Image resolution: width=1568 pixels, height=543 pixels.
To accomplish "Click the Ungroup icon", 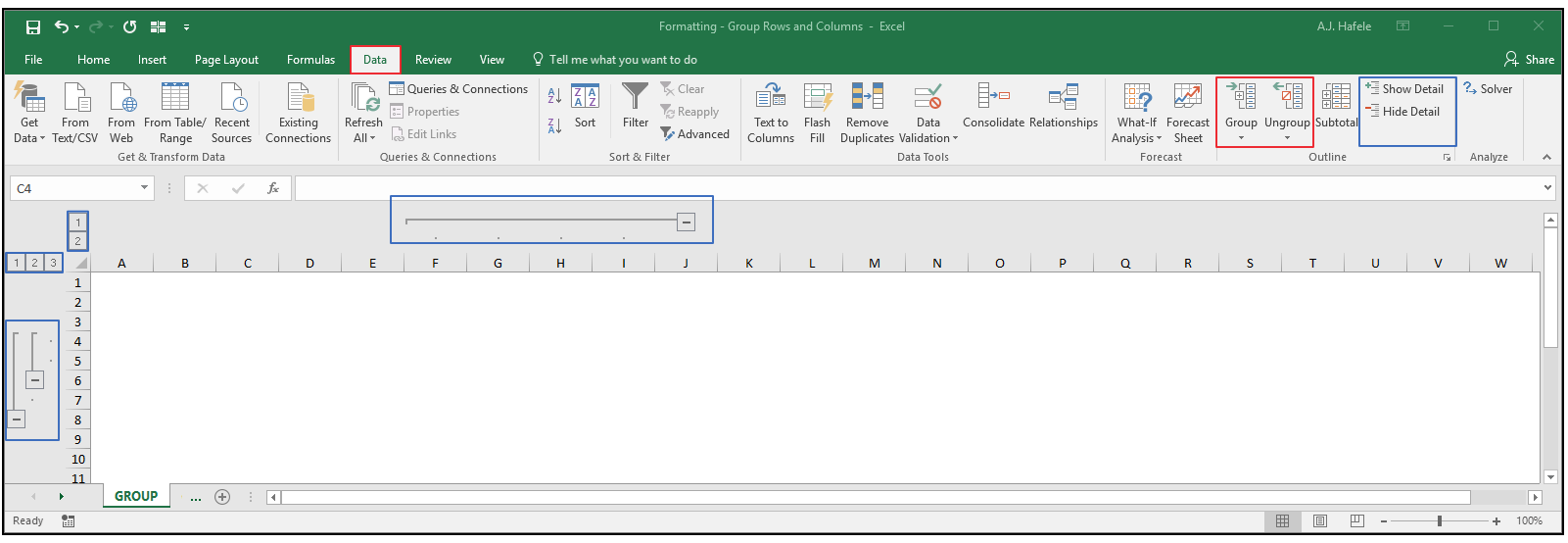I will click(x=1287, y=96).
